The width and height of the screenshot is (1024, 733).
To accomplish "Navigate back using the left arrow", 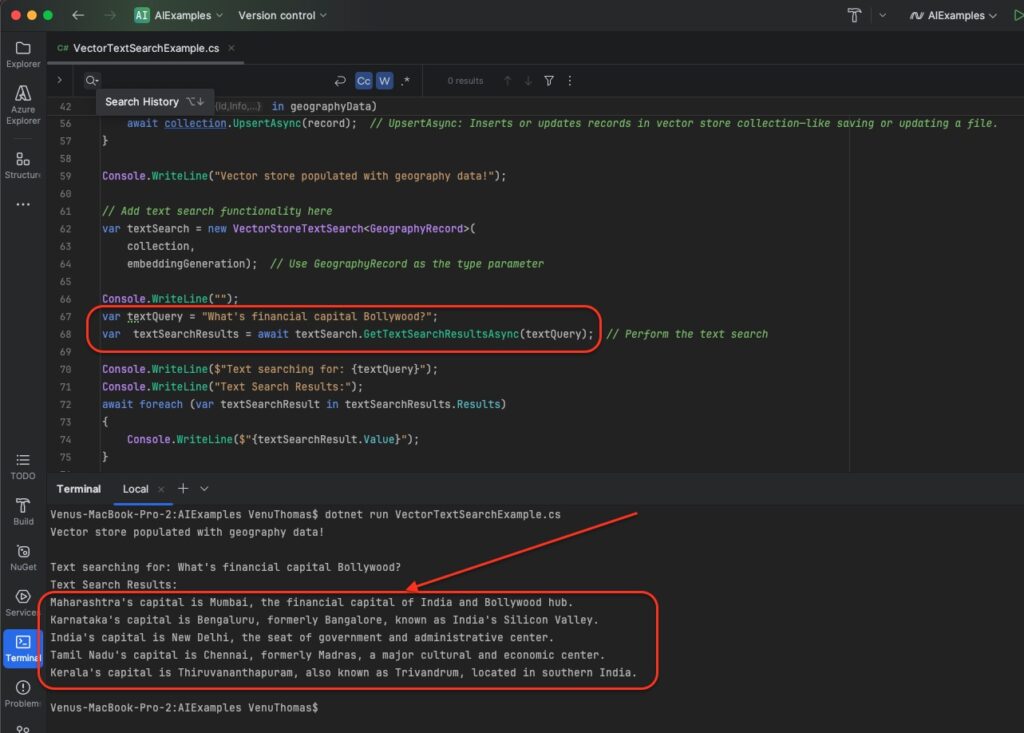I will (x=79, y=15).
